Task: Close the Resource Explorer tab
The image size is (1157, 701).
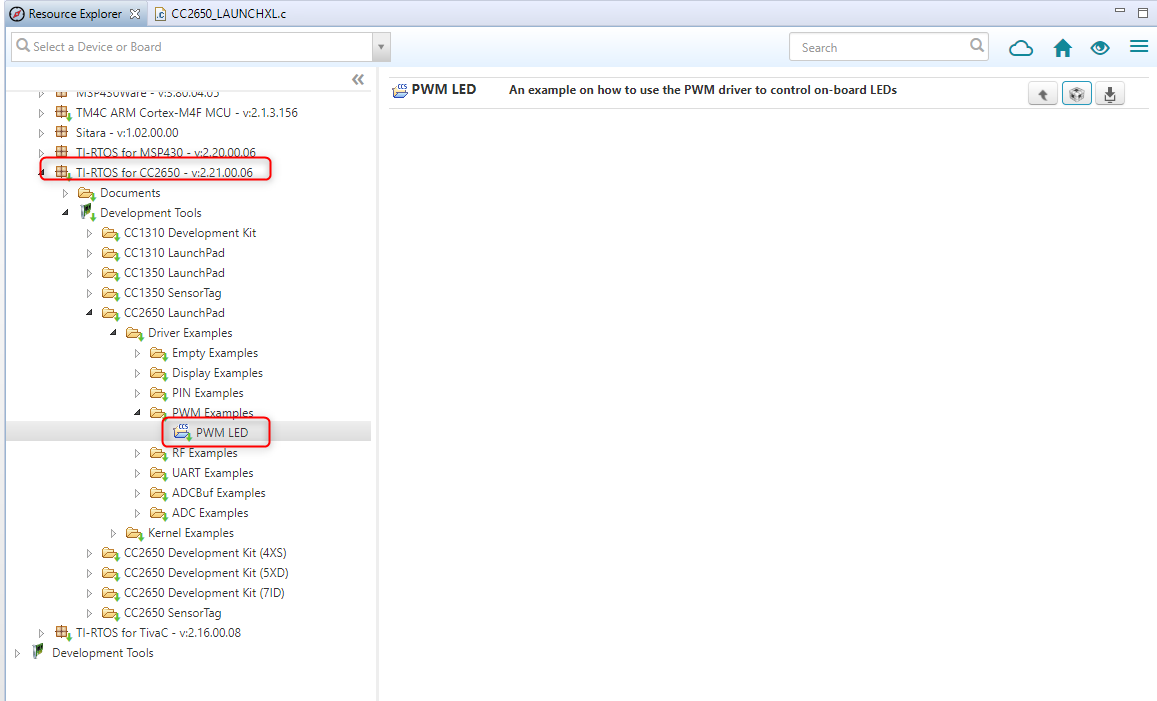Action: click(134, 14)
